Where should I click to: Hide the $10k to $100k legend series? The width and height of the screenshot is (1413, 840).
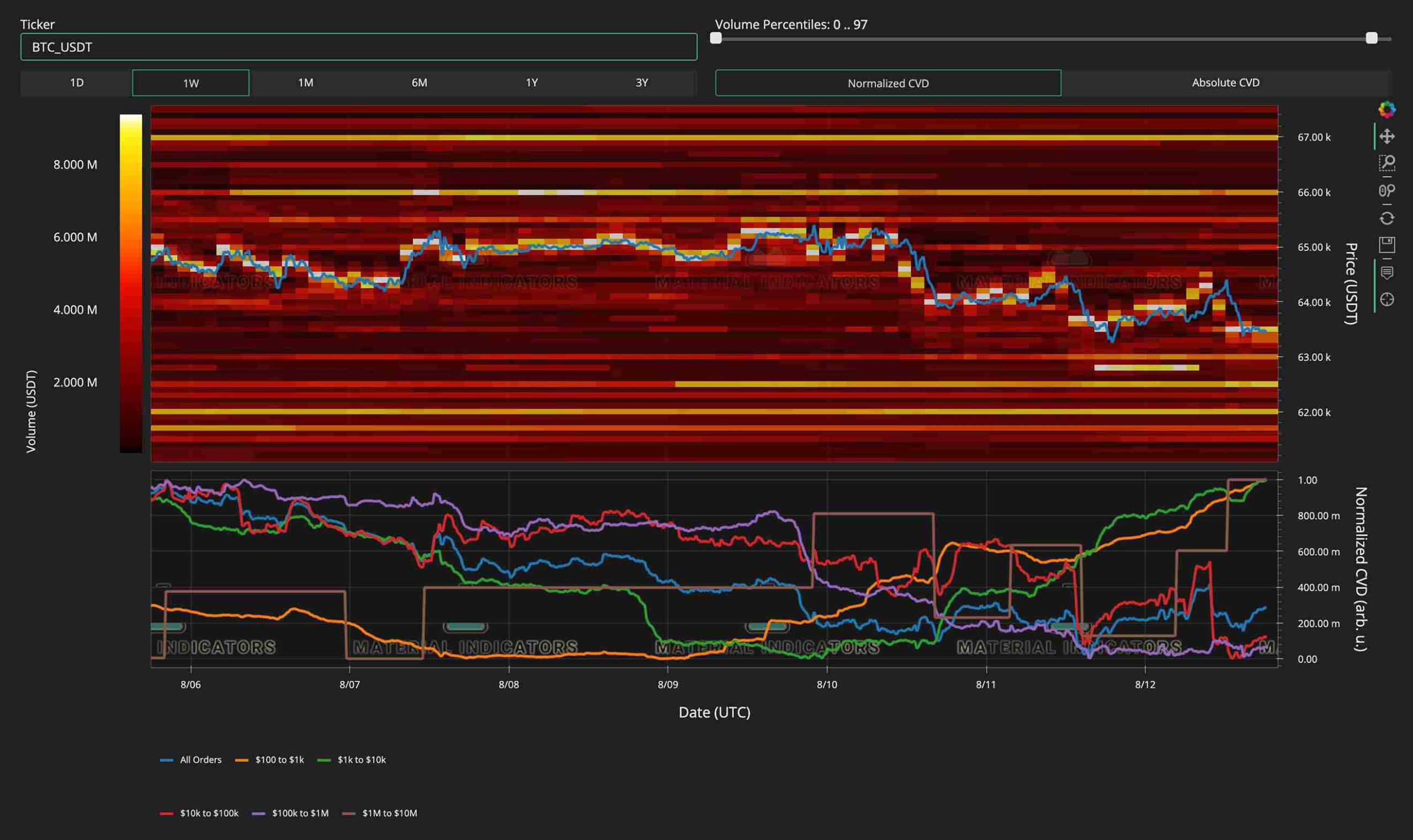(199, 813)
